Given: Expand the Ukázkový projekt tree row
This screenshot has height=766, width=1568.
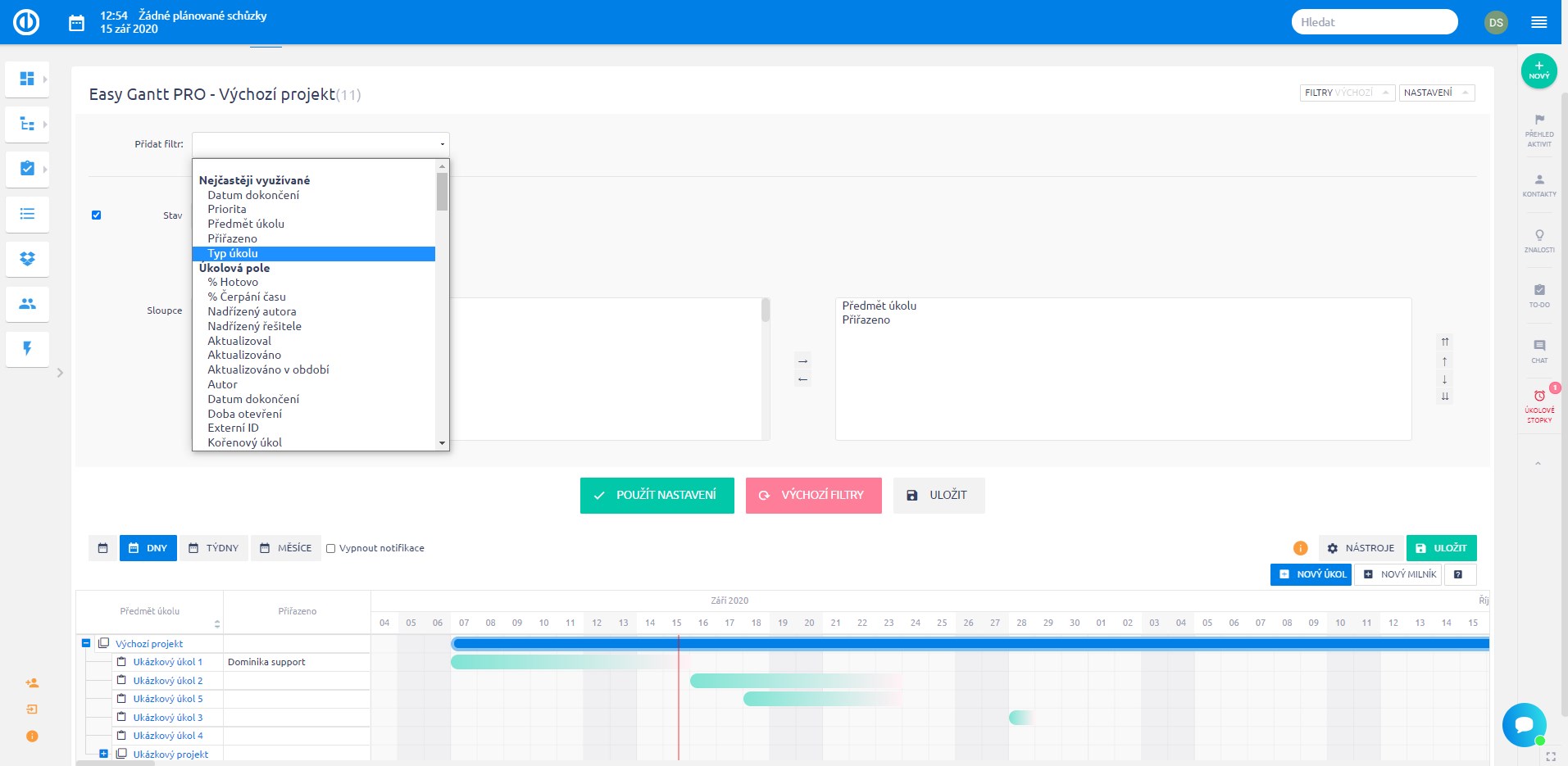Looking at the screenshot, I should 104,754.
